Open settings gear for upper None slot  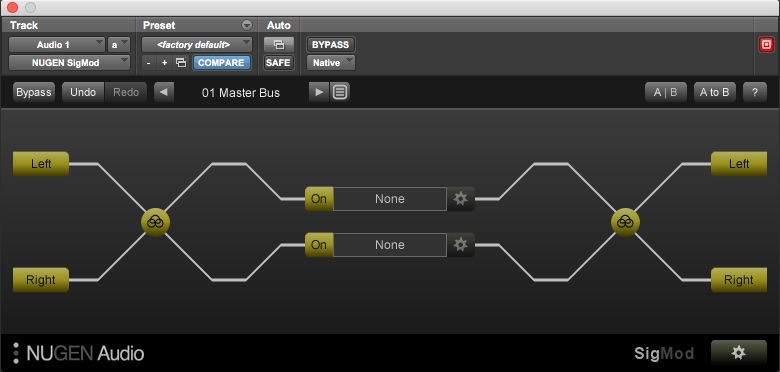point(461,199)
